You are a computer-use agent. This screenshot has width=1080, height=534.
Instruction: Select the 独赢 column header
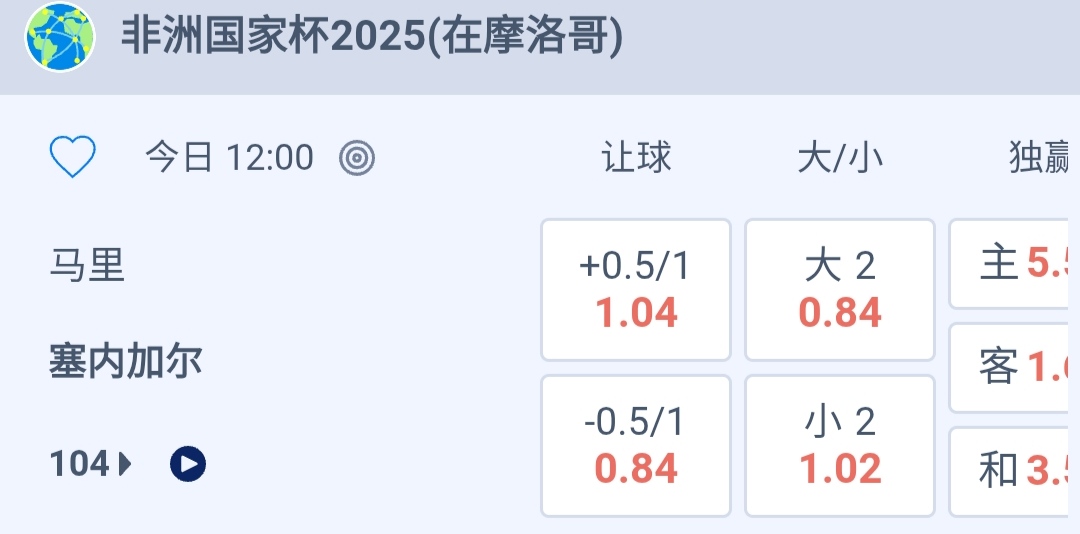pos(1040,157)
